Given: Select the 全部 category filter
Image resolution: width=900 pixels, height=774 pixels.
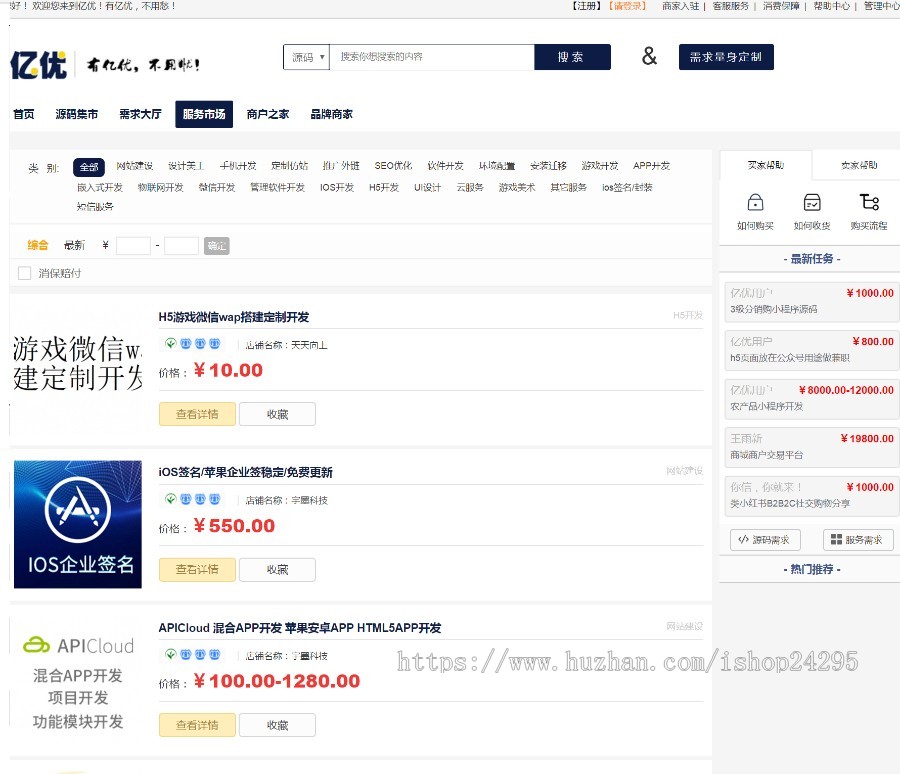Looking at the screenshot, I should pos(89,167).
